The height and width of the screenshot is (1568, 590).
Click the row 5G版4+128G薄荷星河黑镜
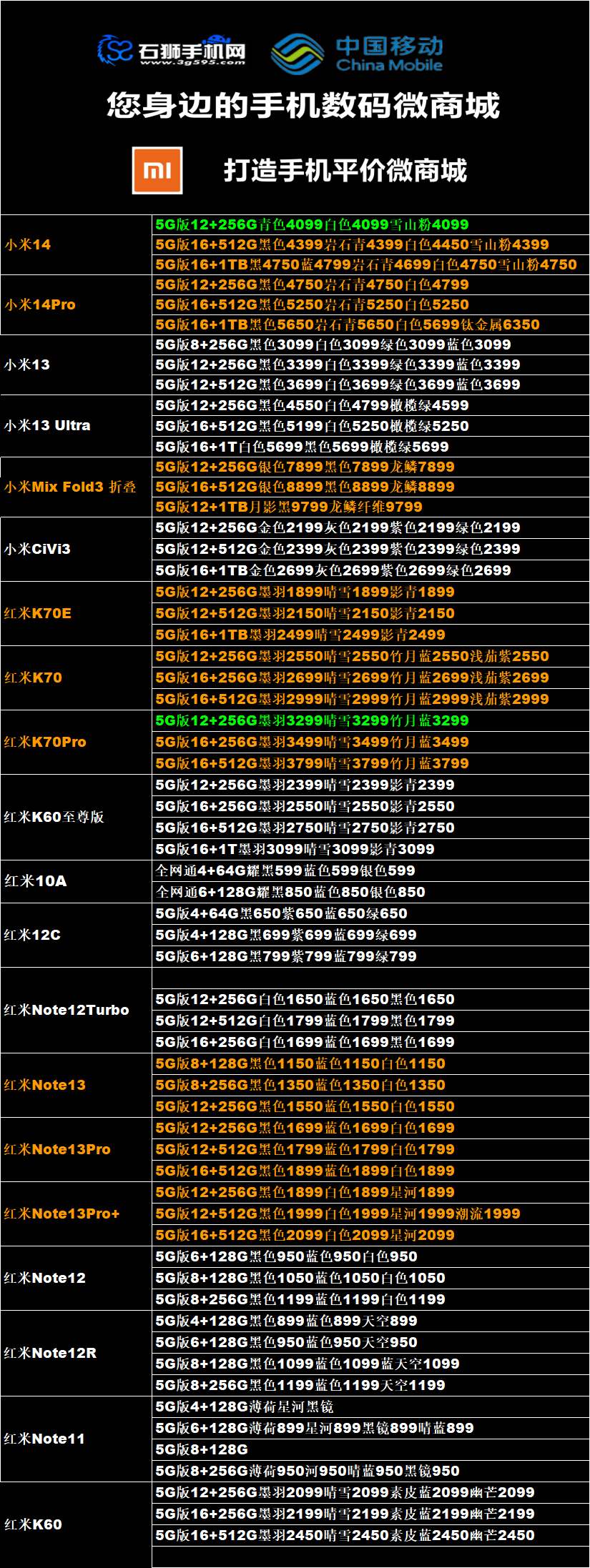[371, 1406]
